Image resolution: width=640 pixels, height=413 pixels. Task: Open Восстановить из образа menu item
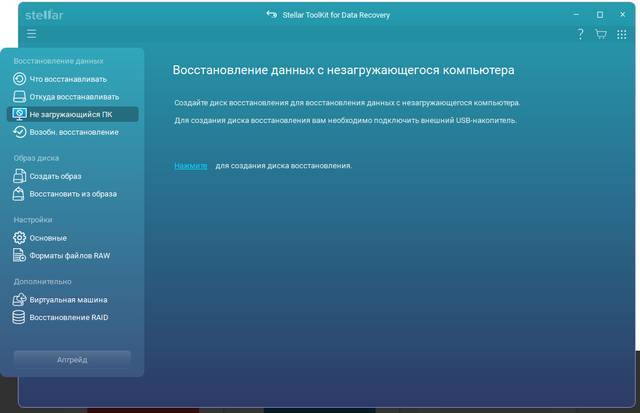(73, 194)
